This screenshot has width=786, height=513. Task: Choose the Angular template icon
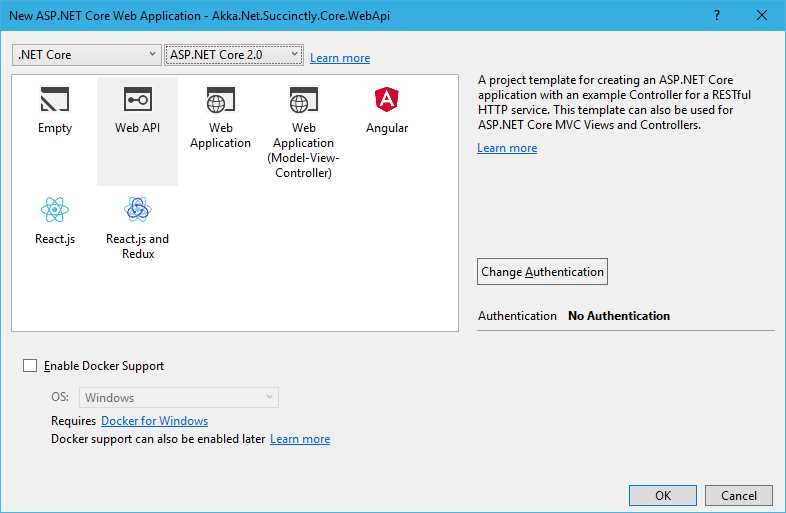[386, 99]
